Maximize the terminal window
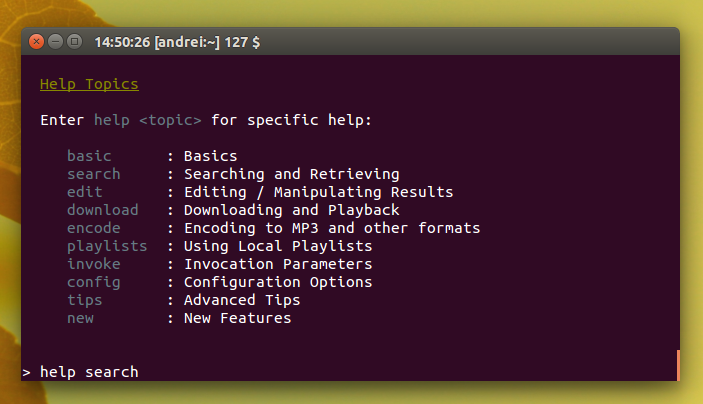This screenshot has width=703, height=404. pos(74,42)
